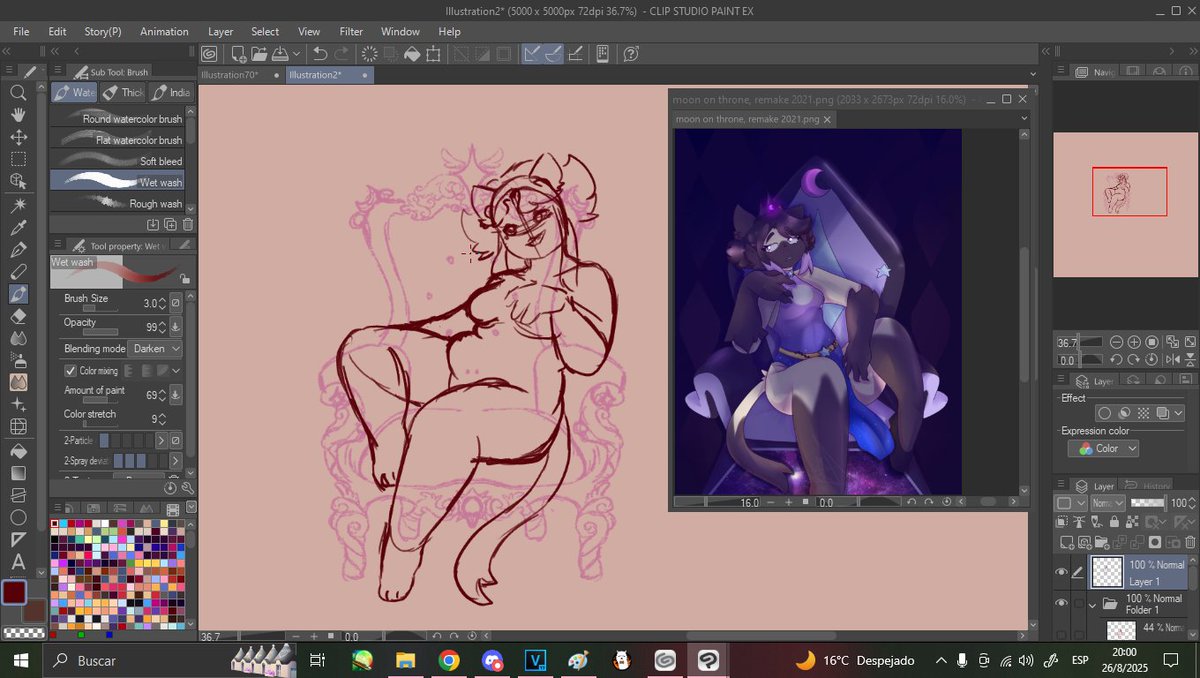Toggle Snap to grid toolbar icon

click(575, 54)
